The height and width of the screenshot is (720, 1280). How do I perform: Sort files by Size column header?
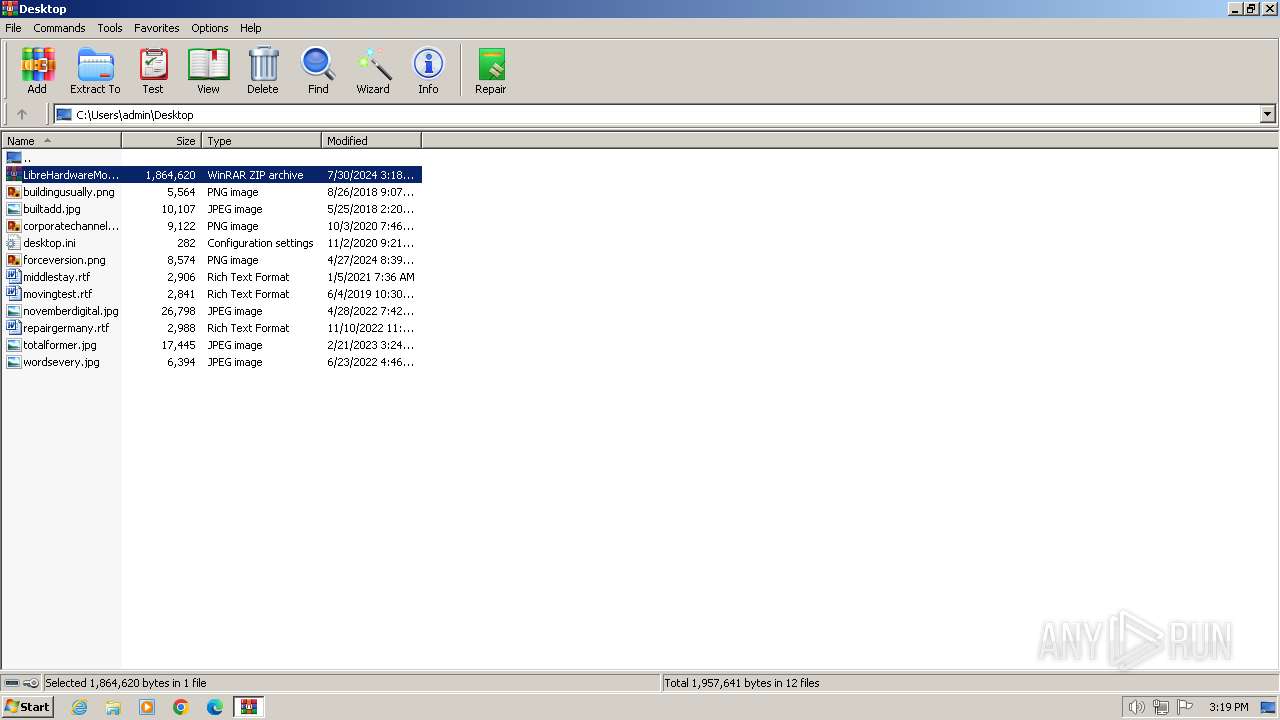pyautogui.click(x=162, y=141)
